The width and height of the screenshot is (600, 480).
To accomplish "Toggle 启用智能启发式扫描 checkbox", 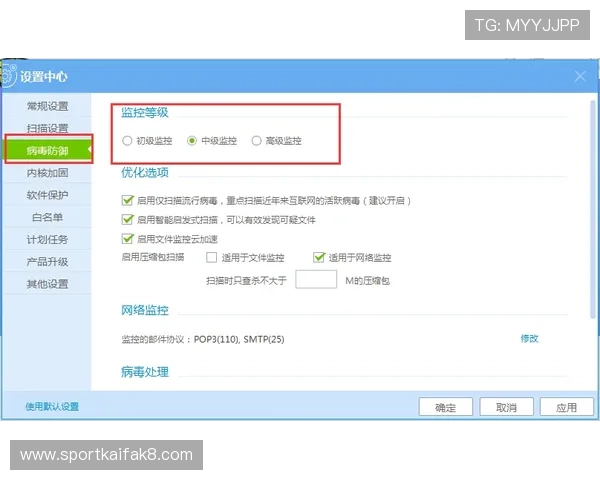I will pos(127,219).
